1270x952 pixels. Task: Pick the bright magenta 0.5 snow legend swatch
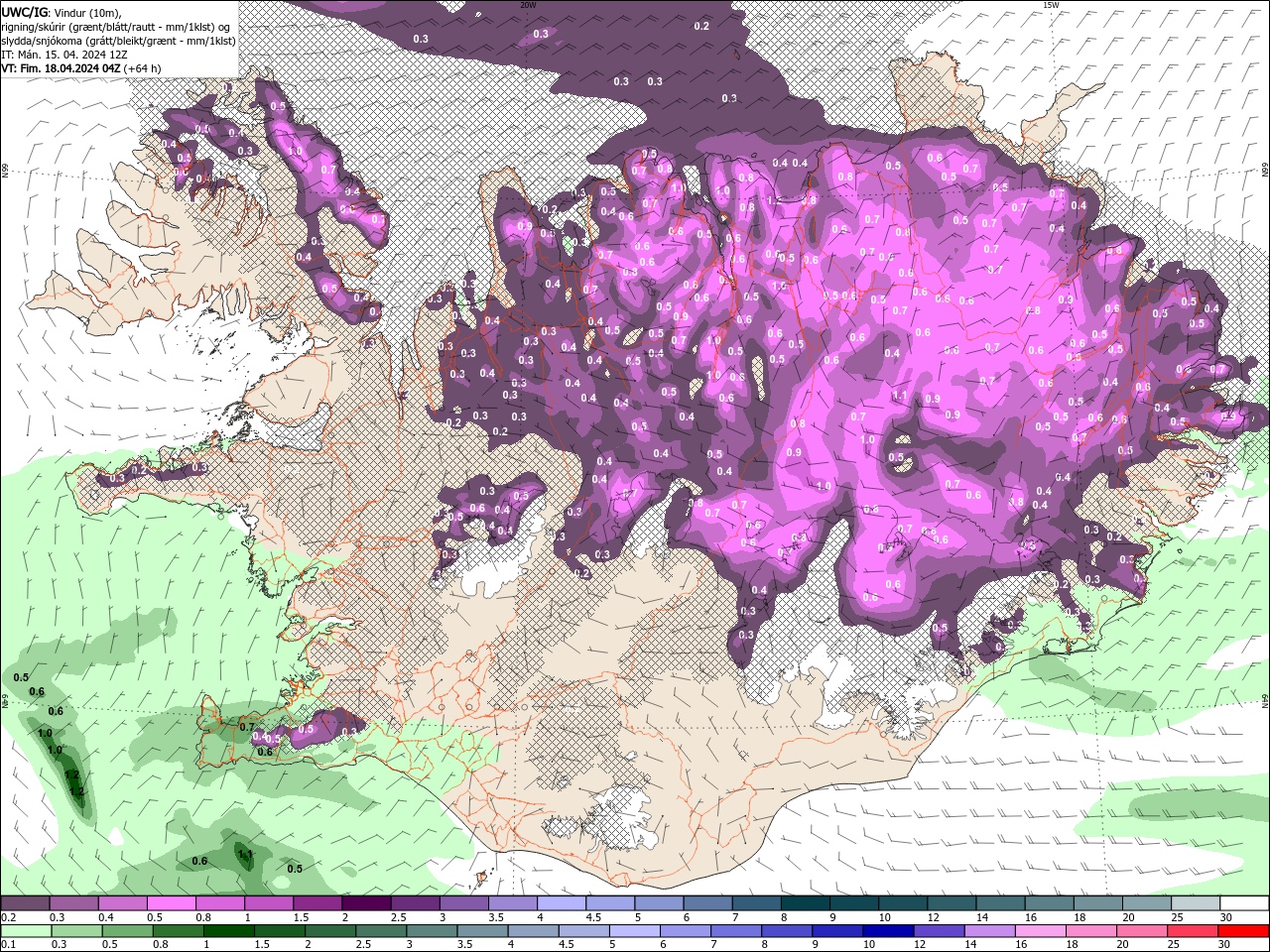(172, 903)
